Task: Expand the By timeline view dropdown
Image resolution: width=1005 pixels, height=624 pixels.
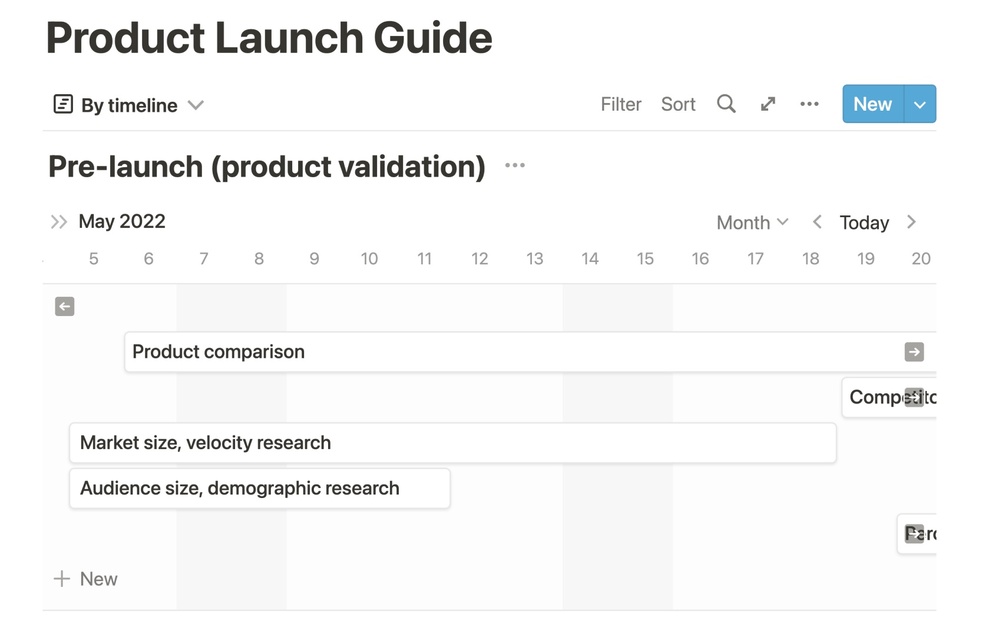Action: [196, 105]
